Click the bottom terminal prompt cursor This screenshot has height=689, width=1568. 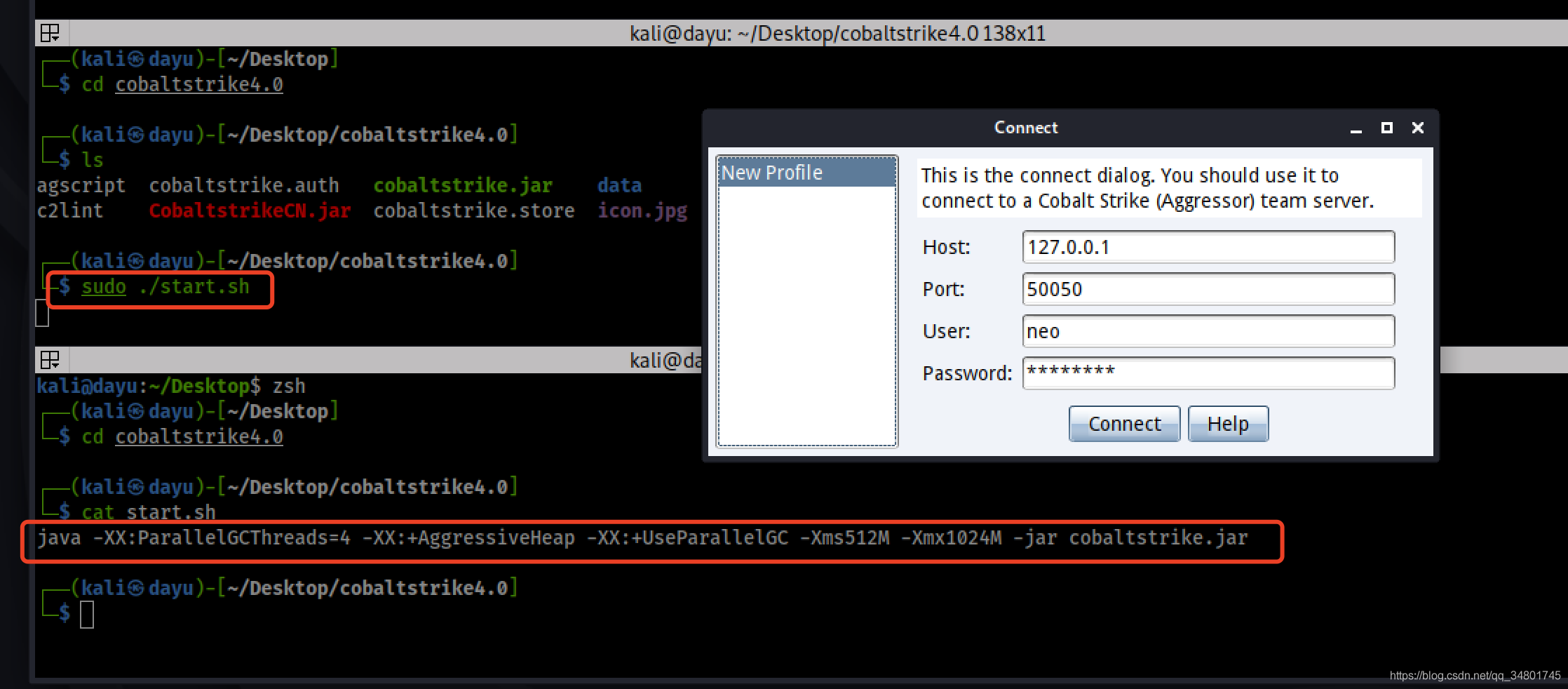tap(87, 614)
